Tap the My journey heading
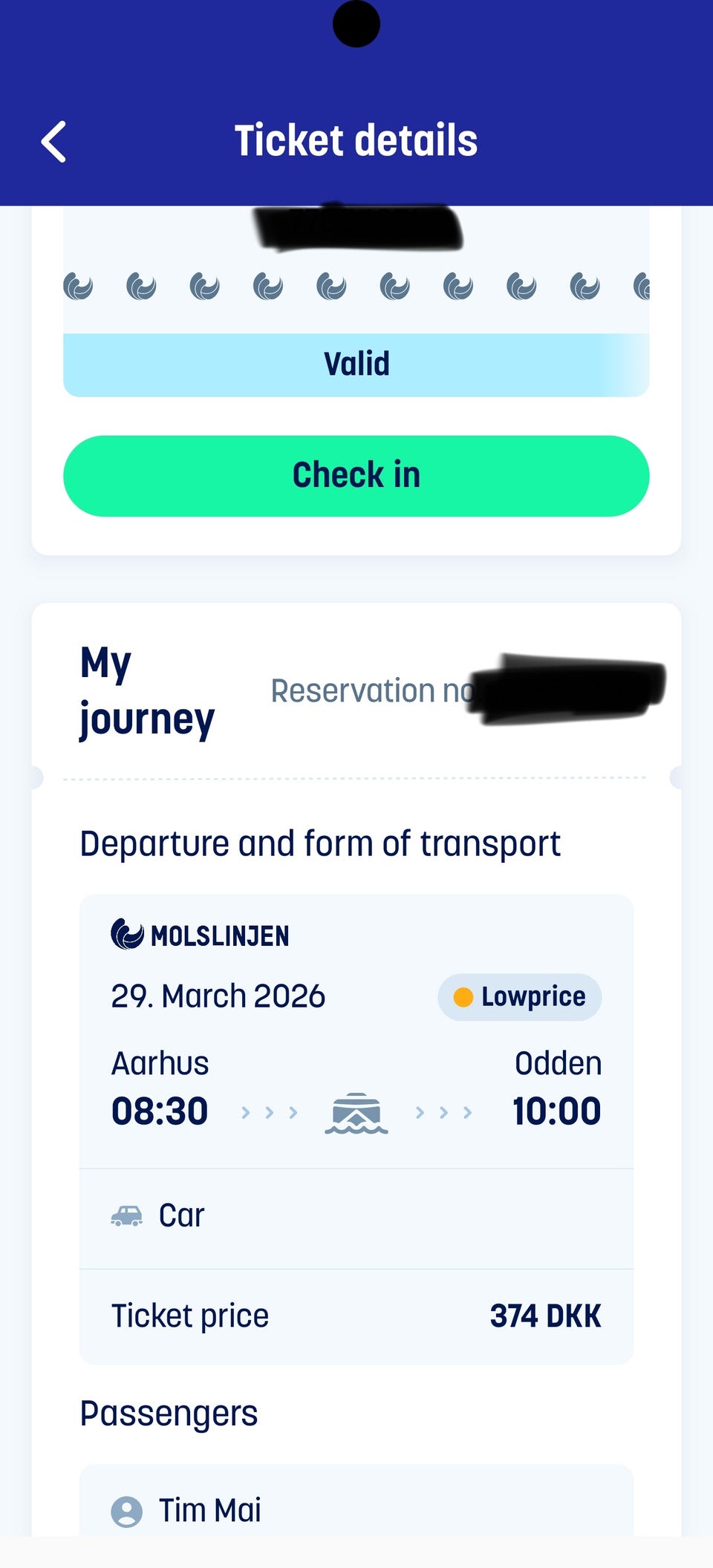 point(147,691)
